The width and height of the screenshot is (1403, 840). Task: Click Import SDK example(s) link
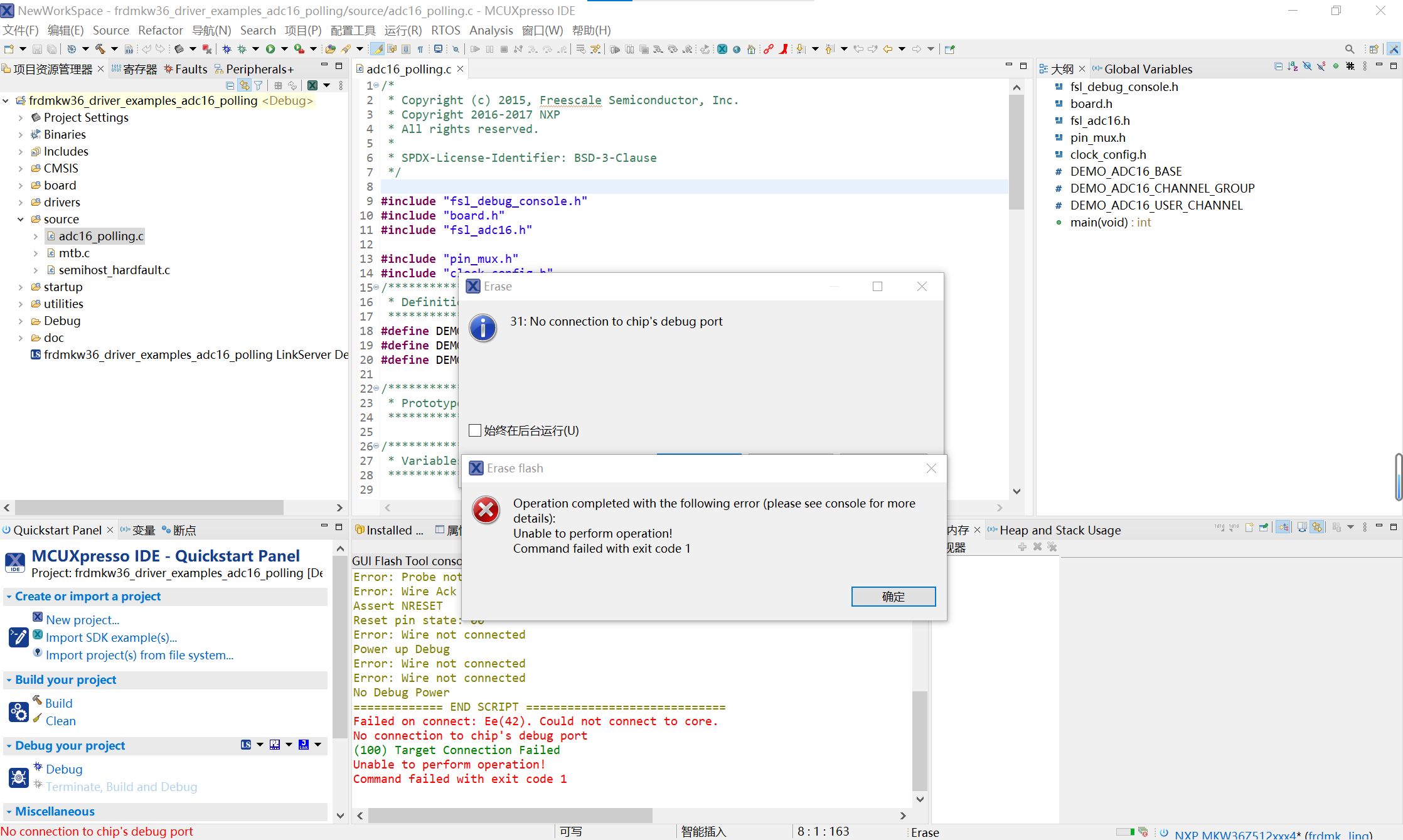pos(111,637)
